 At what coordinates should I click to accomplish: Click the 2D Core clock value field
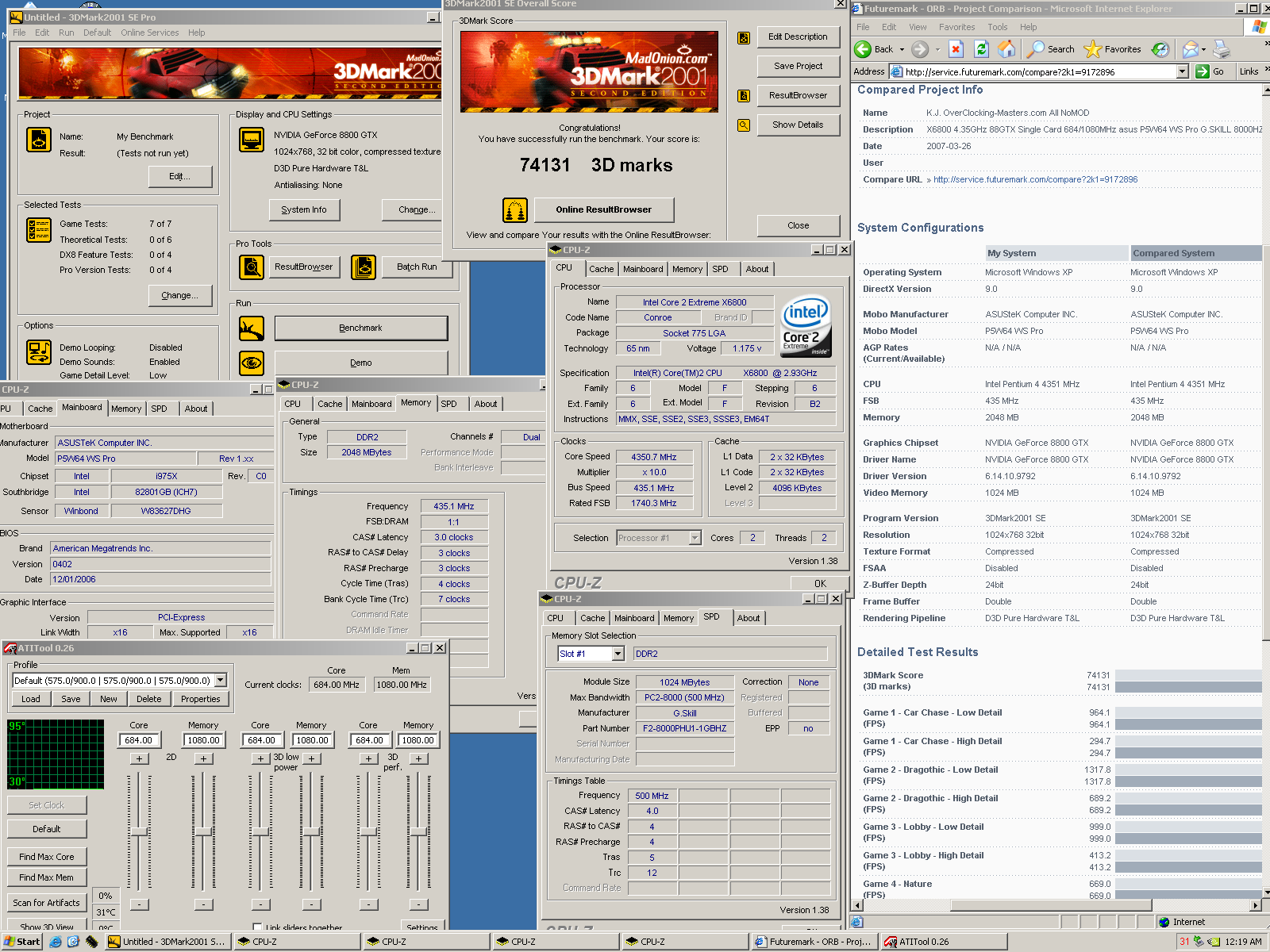(x=139, y=740)
